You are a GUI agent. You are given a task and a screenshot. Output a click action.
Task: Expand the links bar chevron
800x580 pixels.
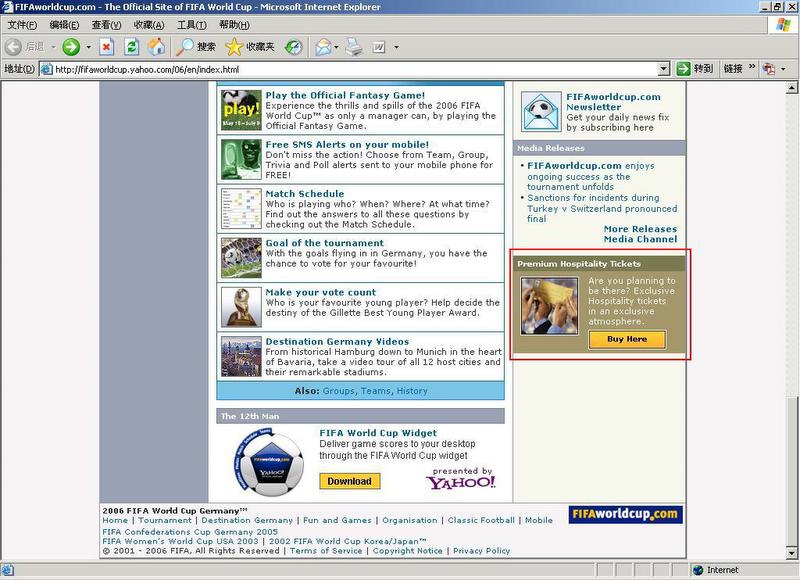pyautogui.click(x=752, y=67)
